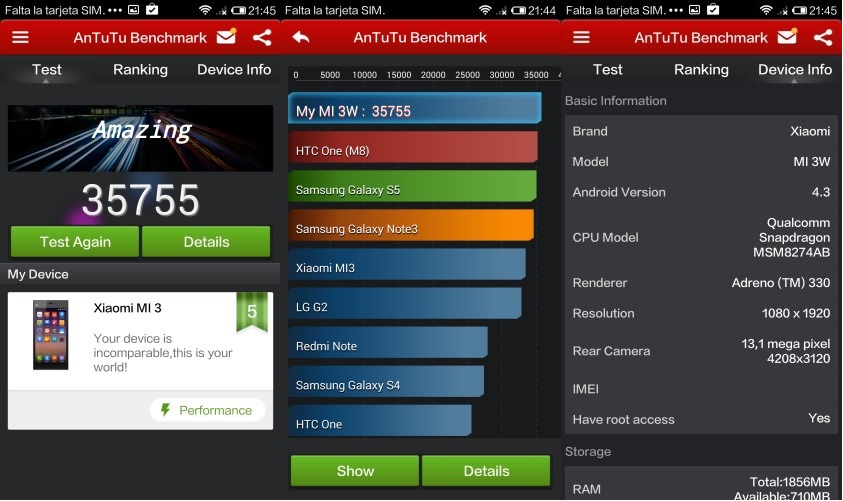This screenshot has width=843, height=501.
Task: Tap the share icon on the rightmost screen
Action: coord(823,38)
